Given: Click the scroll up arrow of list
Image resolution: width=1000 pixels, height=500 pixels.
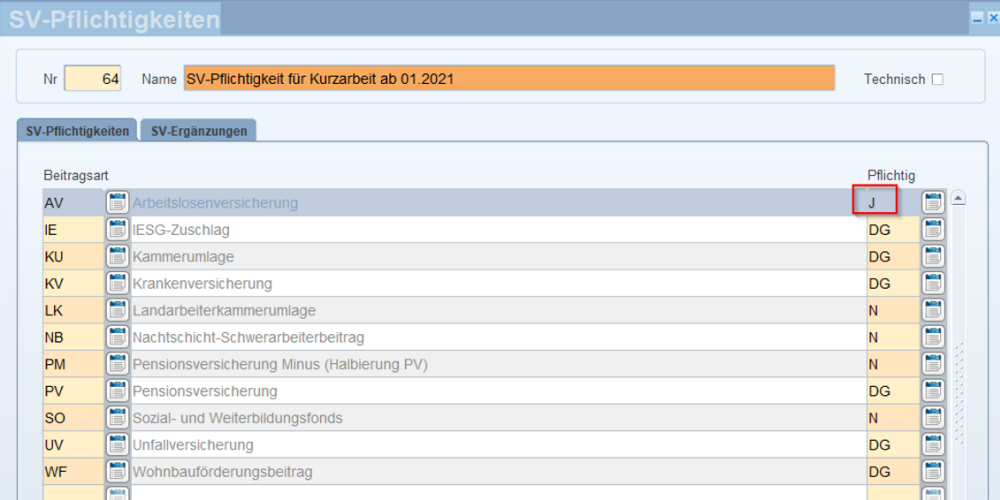Looking at the screenshot, I should pos(959,198).
